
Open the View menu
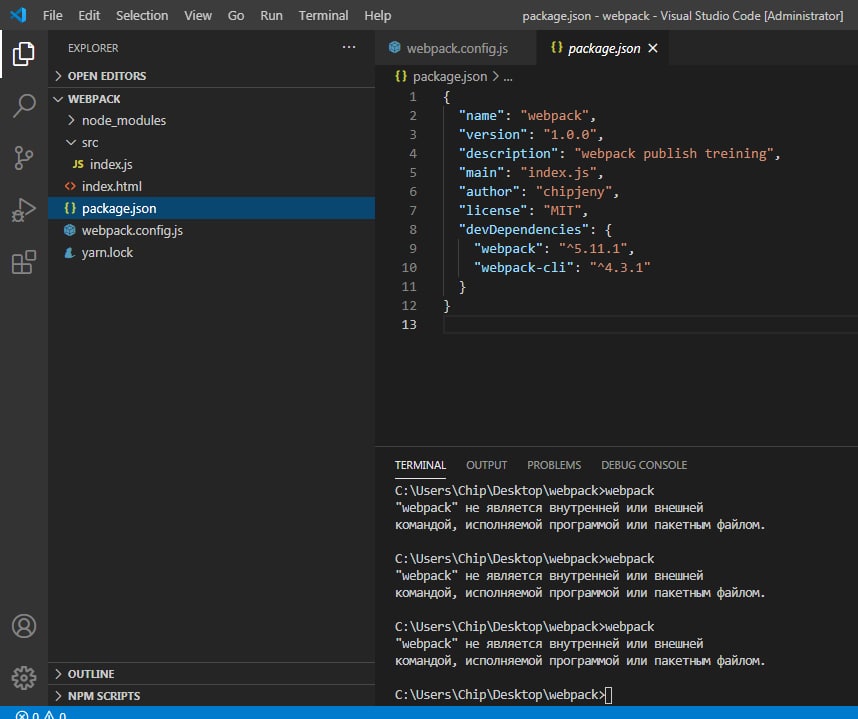198,15
